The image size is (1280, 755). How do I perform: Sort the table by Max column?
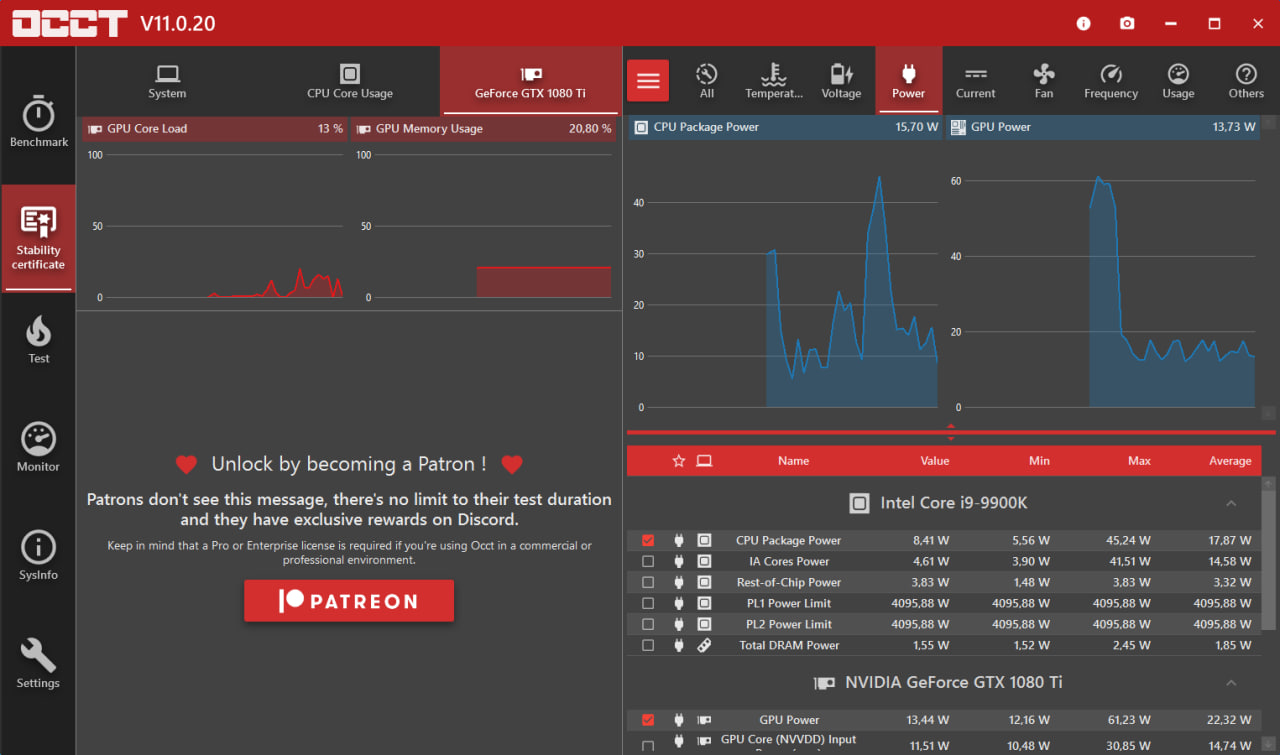(x=1139, y=461)
